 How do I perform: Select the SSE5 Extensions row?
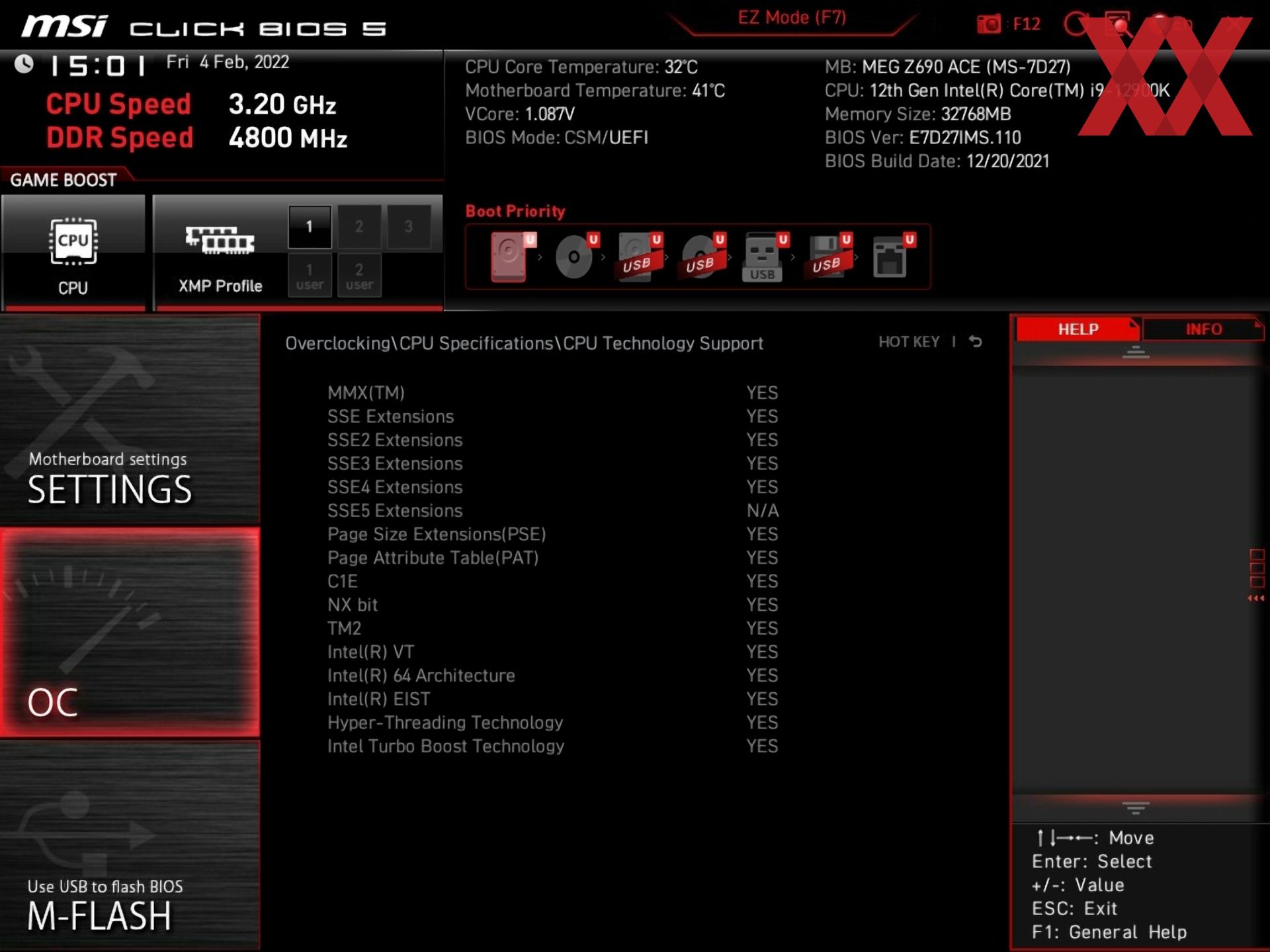[553, 511]
